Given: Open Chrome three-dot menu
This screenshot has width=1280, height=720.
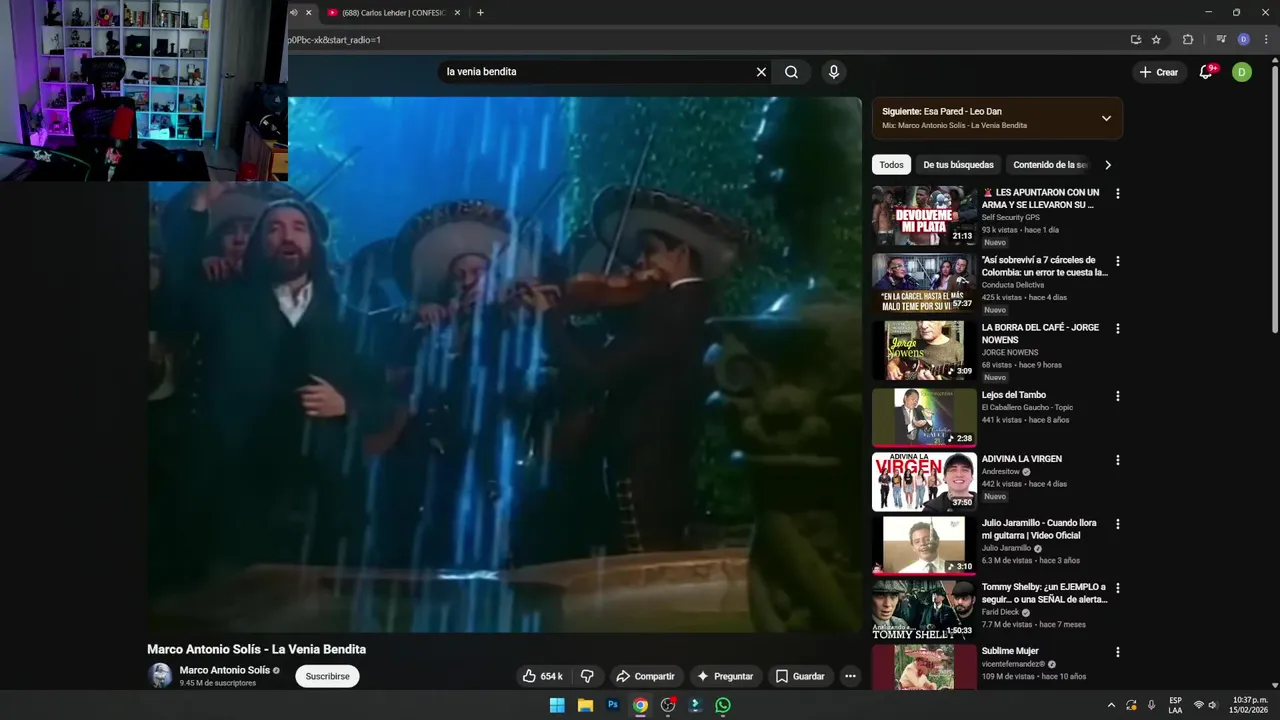Looking at the screenshot, I should [x=1266, y=40].
